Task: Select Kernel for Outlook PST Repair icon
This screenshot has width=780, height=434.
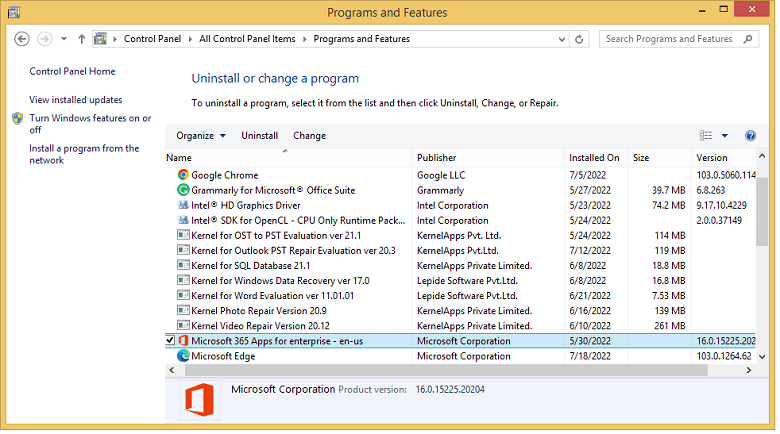Action: point(183,250)
